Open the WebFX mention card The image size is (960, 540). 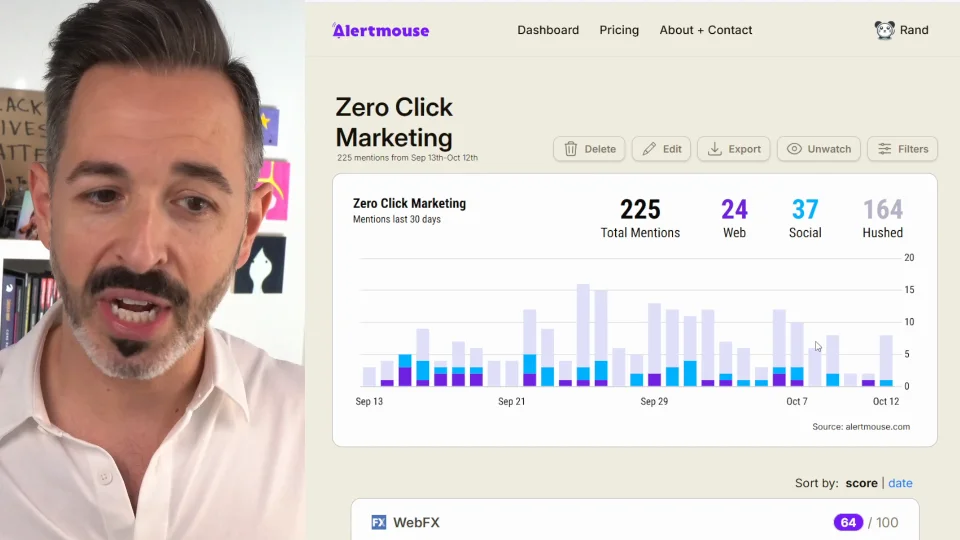[635, 520]
